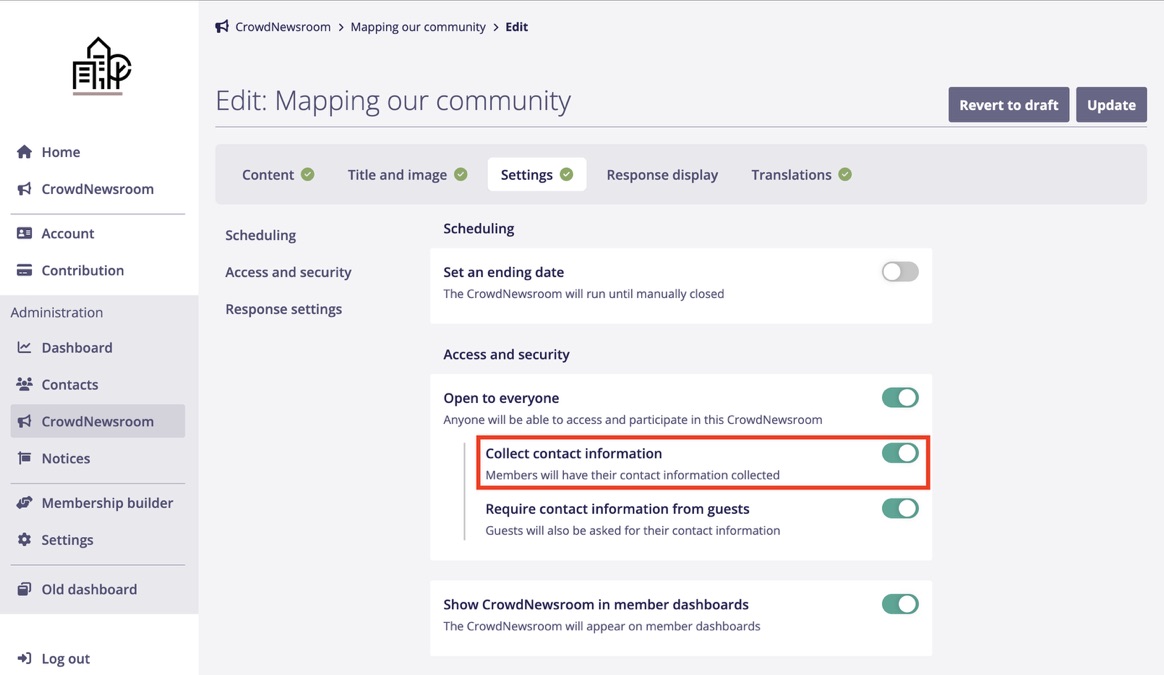1164x675 pixels.
Task: Switch to the Response display tab
Action: tap(662, 174)
